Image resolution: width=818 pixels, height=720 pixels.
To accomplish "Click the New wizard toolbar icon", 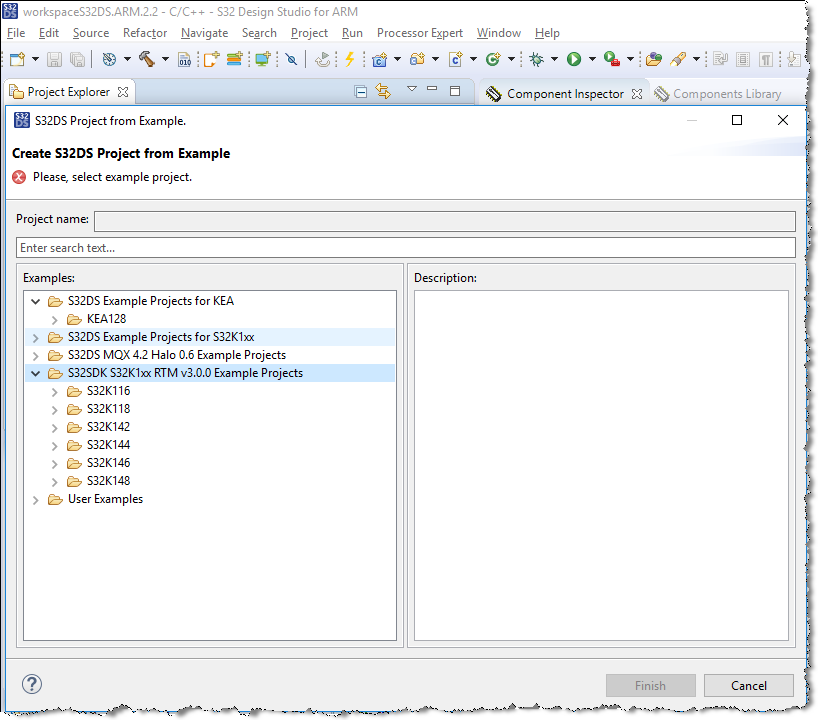I will [x=17, y=59].
